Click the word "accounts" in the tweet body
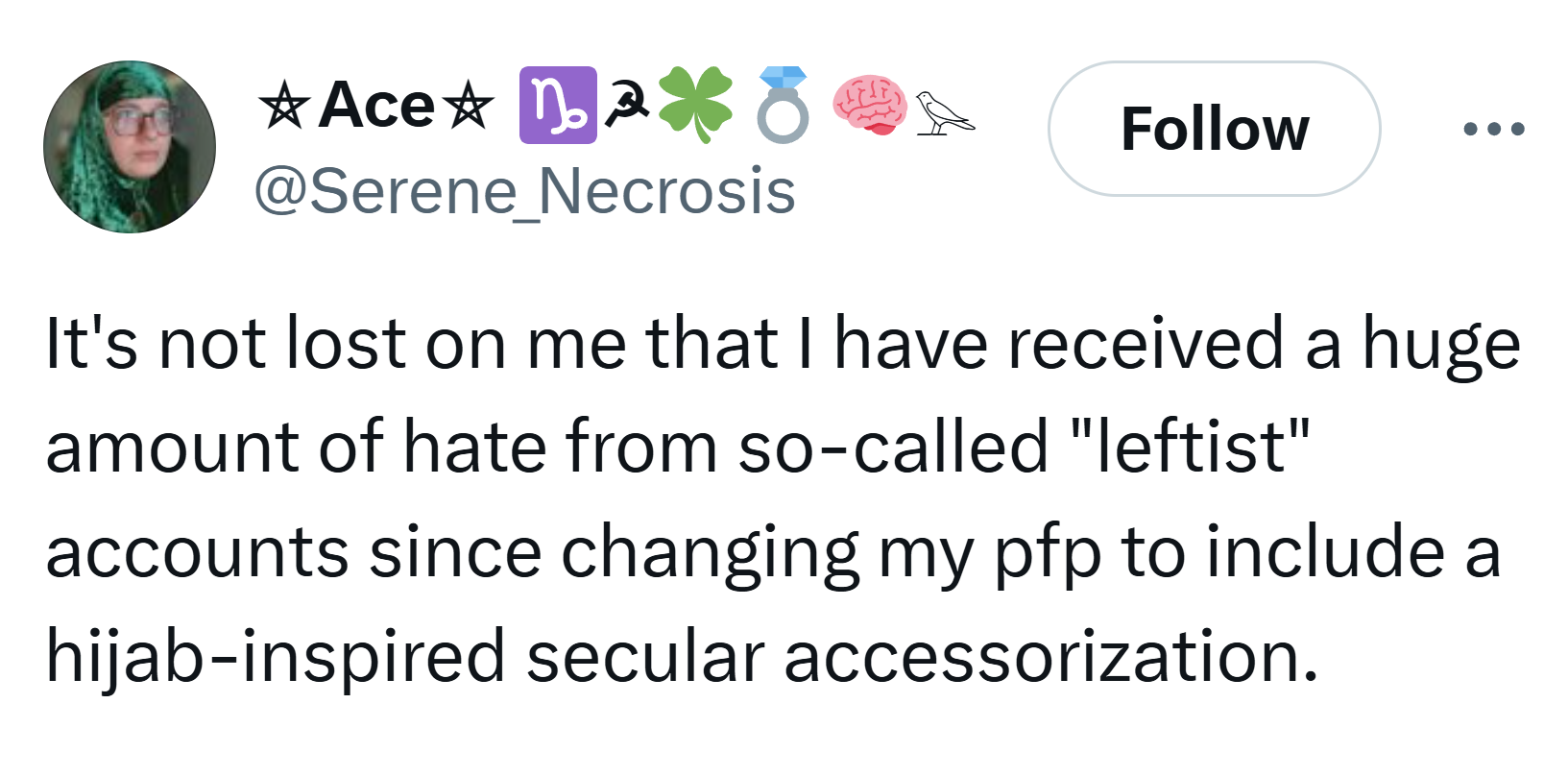Screen dimensions: 1568x776 pos(197,554)
